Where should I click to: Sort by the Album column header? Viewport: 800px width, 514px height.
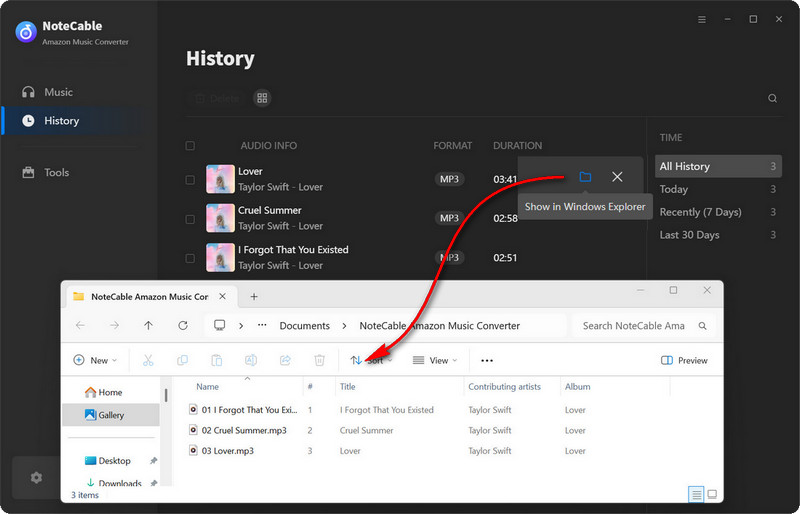(x=578, y=387)
